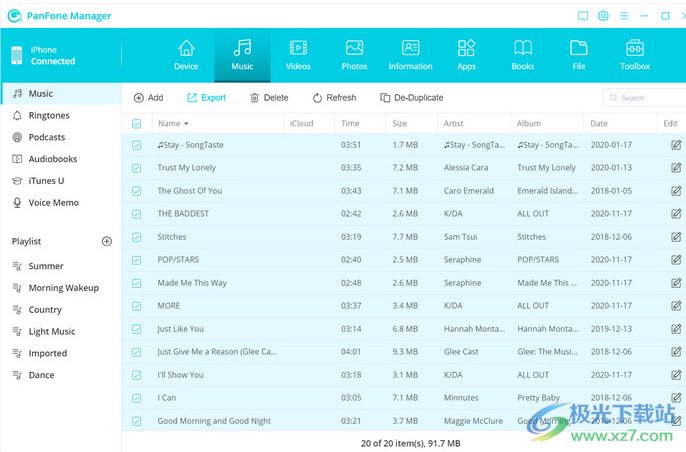Switch to the Books tab

pyautogui.click(x=523, y=56)
